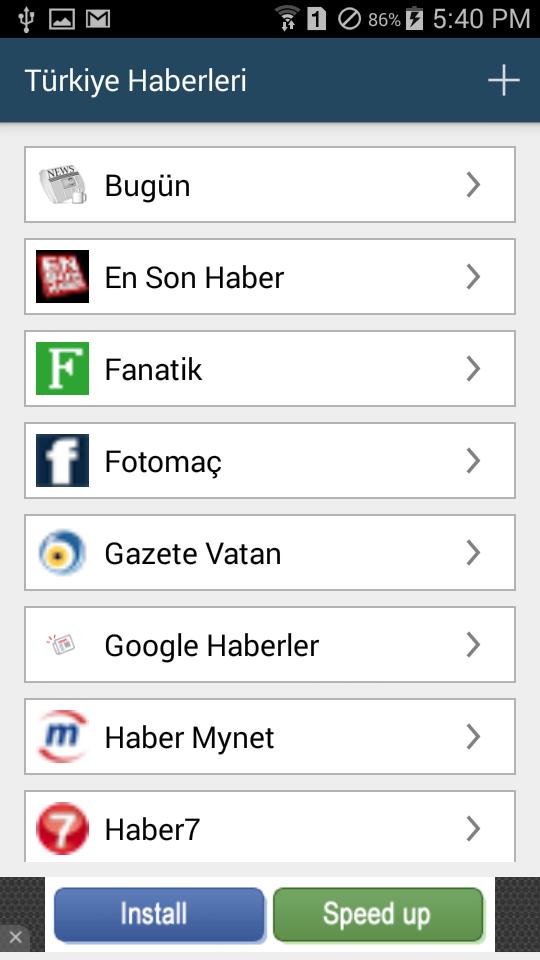Viewport: 540px width, 960px height.
Task: Choose En Son Haber from the list
Action: point(270,277)
